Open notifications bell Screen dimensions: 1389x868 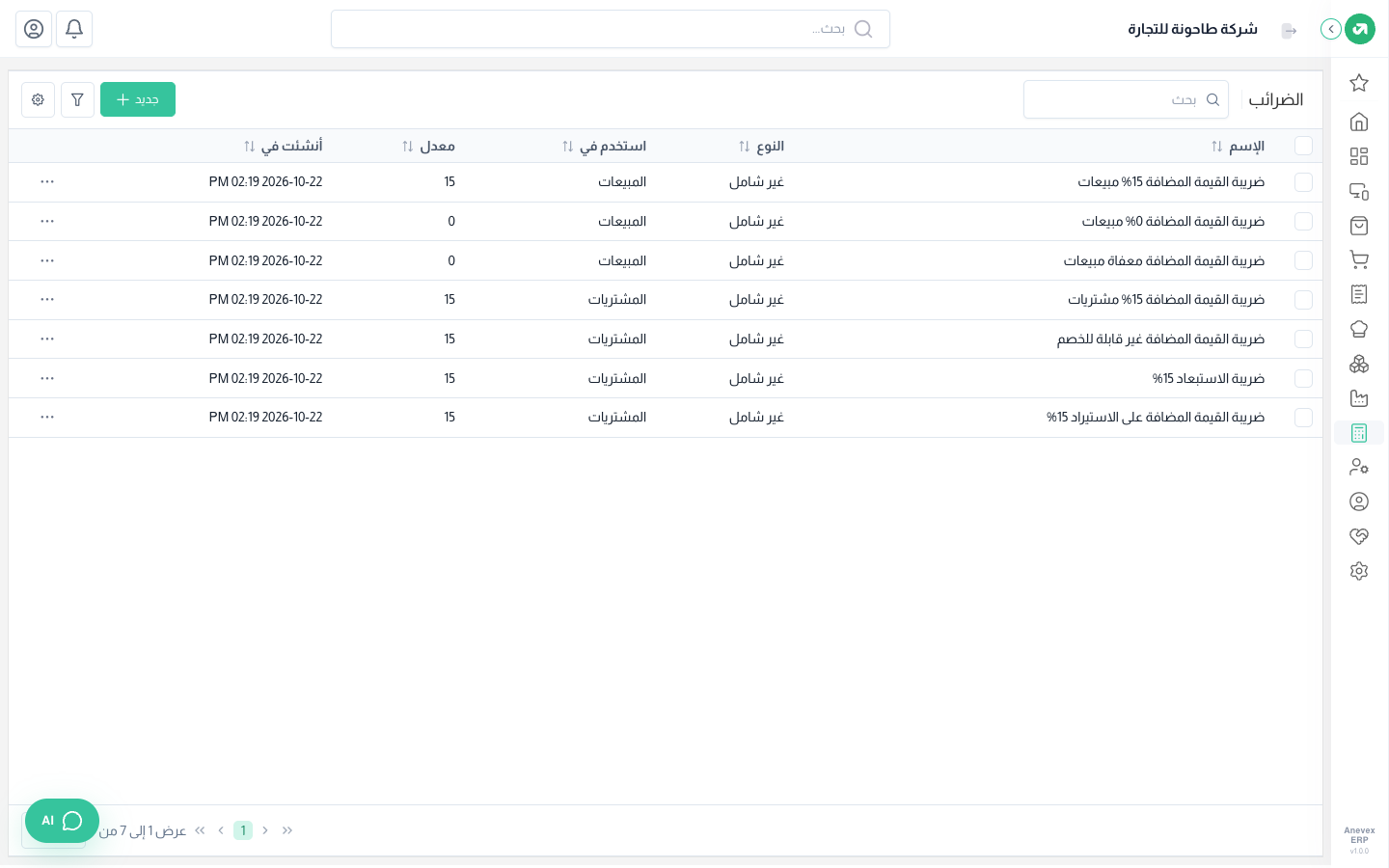74,29
